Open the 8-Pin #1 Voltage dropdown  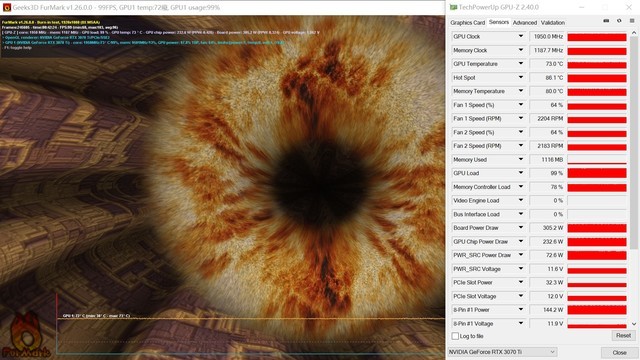[x=521, y=324]
